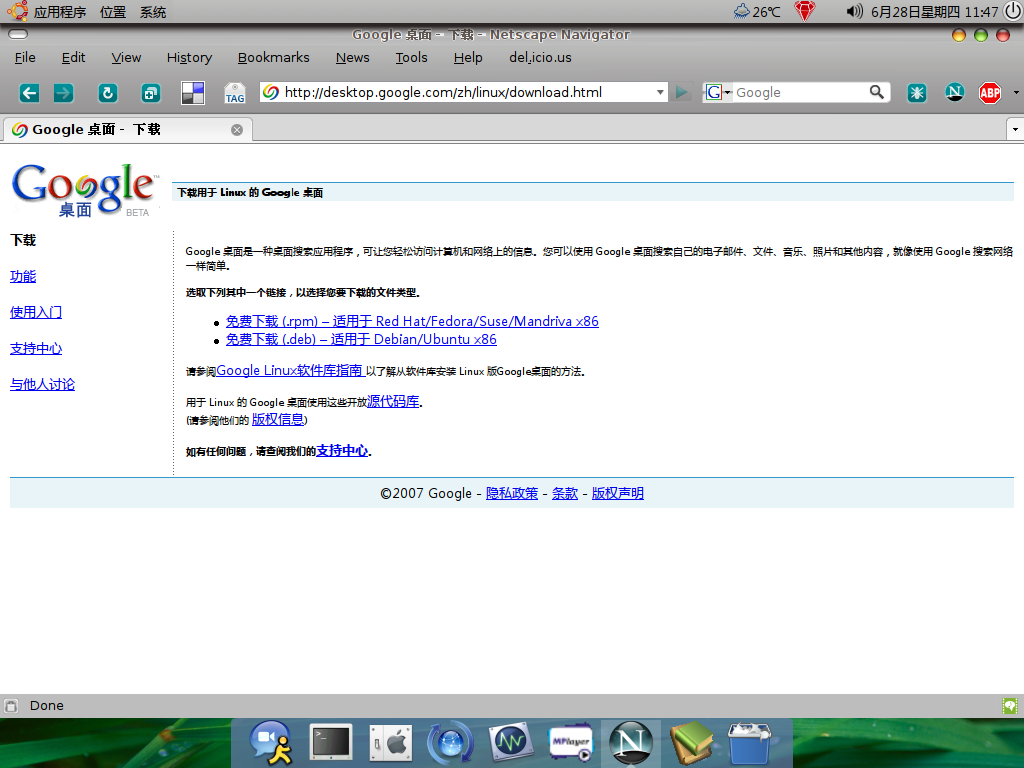Open the 系统 menu in the top panel
The image size is (1024, 768).
pyautogui.click(x=153, y=12)
